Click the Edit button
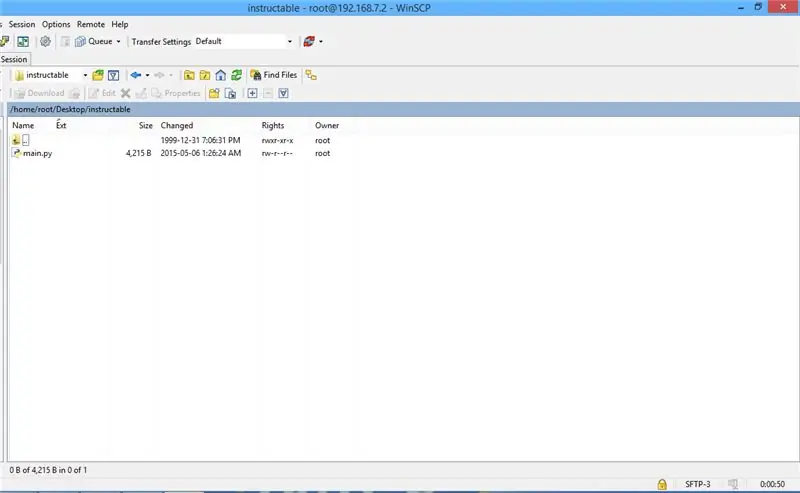800x493 pixels. [x=102, y=93]
